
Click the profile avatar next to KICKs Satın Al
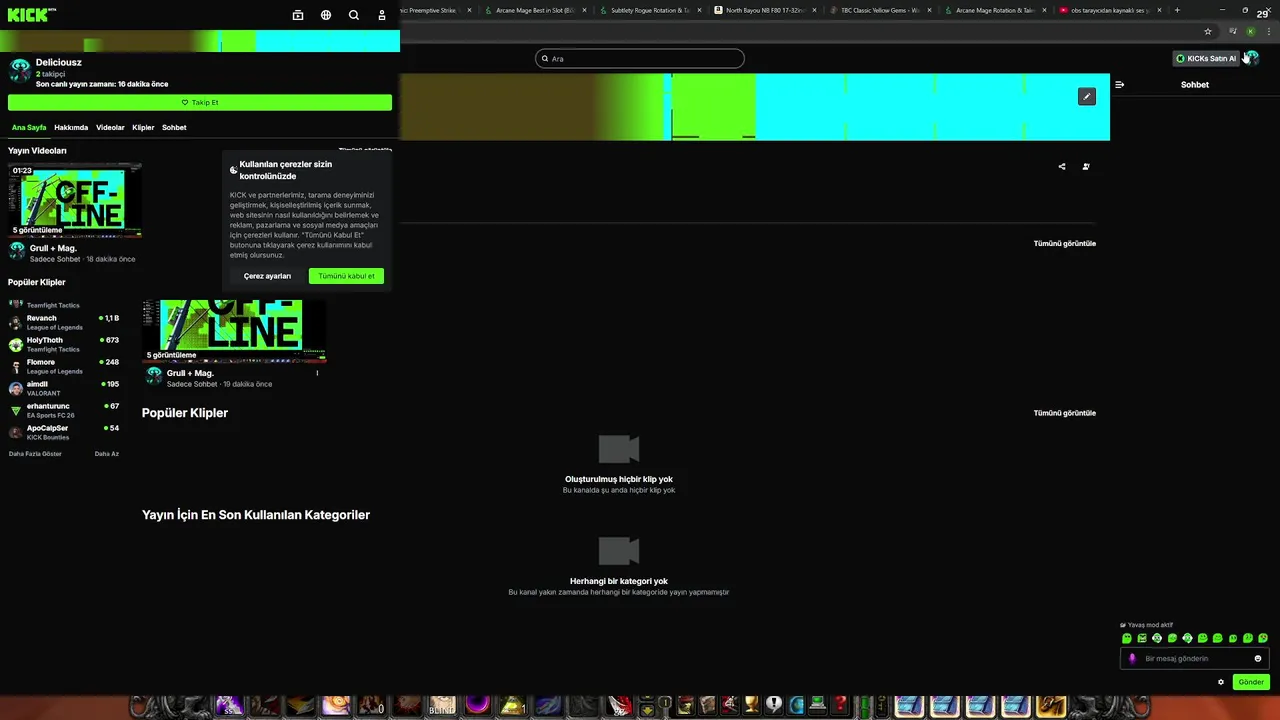tap(1251, 58)
